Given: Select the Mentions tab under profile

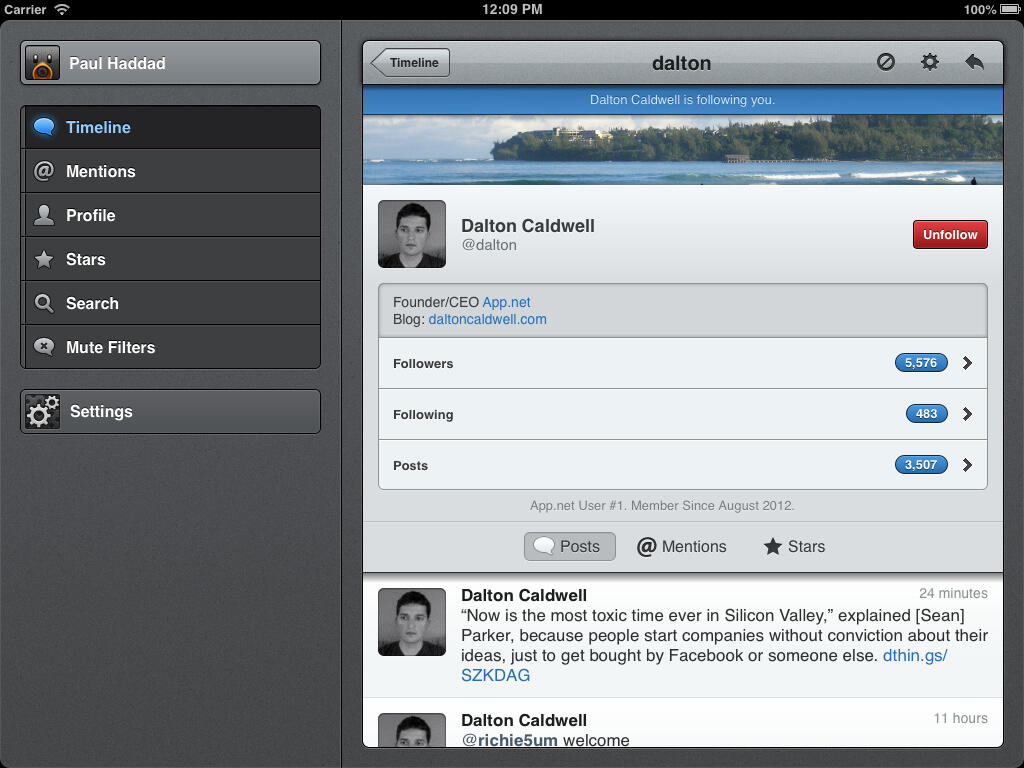Looking at the screenshot, I should click(682, 547).
